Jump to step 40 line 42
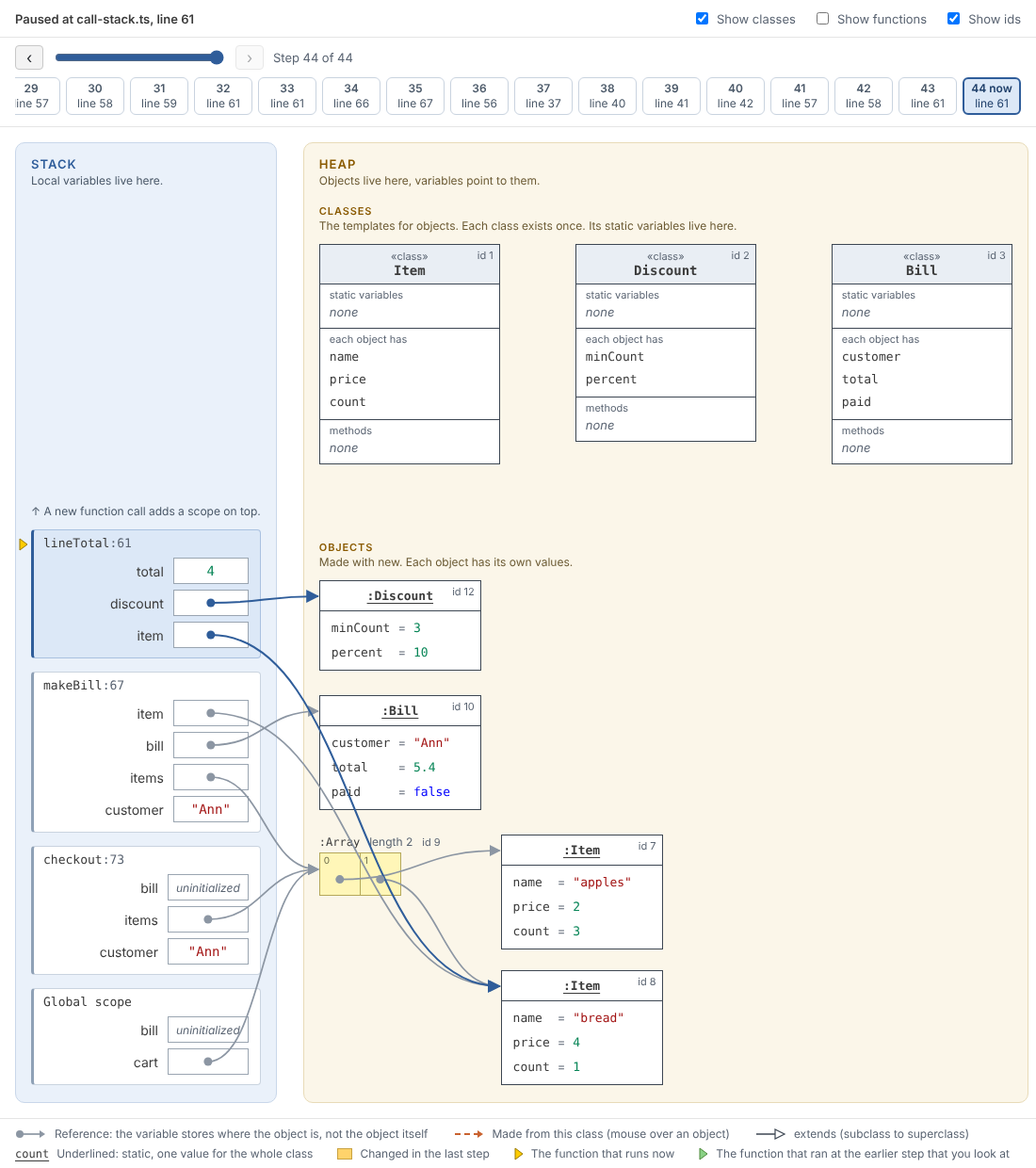This screenshot has width=1036, height=1168. 736,96
